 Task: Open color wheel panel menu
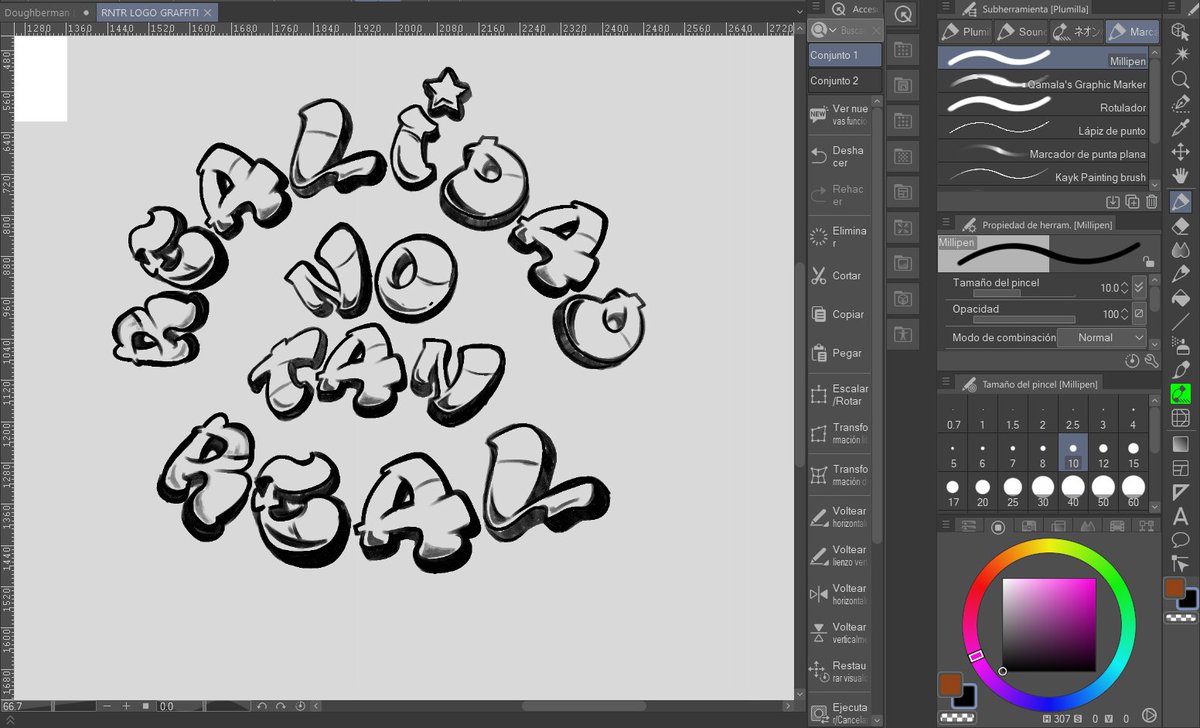click(945, 525)
